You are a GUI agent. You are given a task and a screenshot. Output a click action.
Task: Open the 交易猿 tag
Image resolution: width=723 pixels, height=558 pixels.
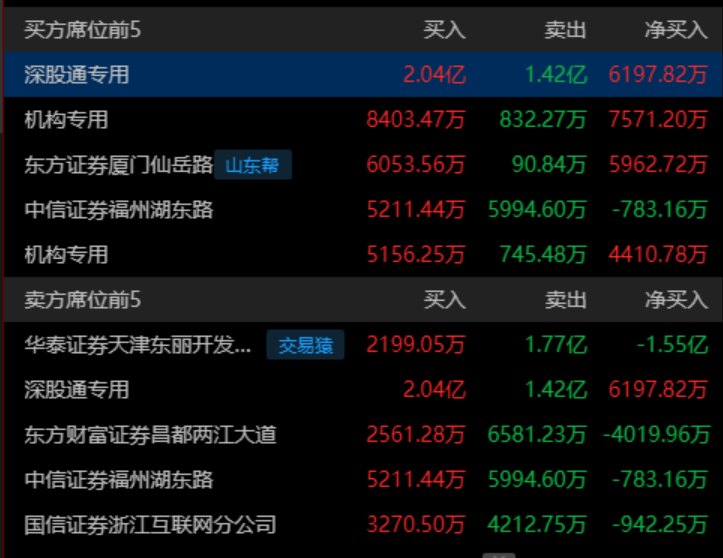tap(305, 344)
